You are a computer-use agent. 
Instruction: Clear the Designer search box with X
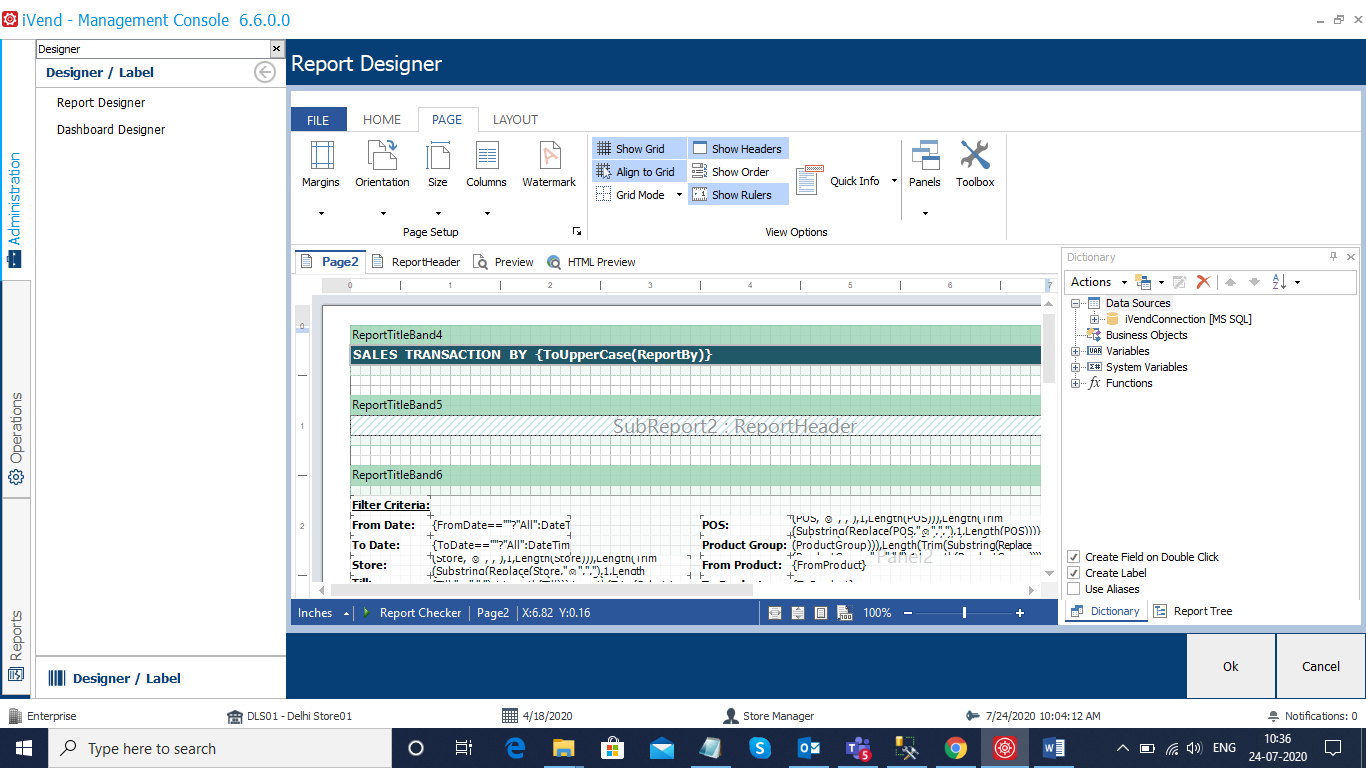pos(277,49)
